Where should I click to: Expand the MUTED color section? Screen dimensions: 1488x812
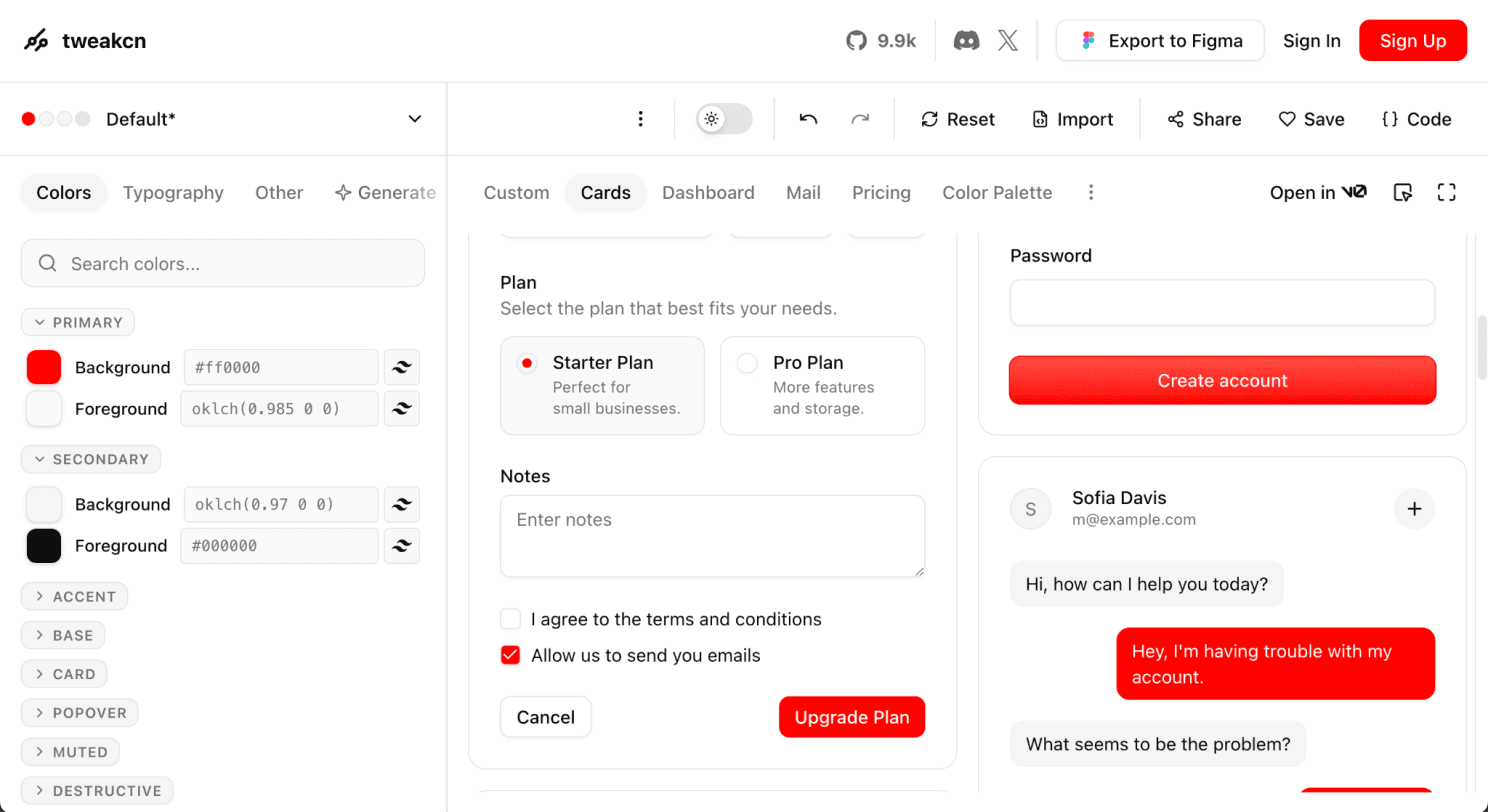(70, 751)
